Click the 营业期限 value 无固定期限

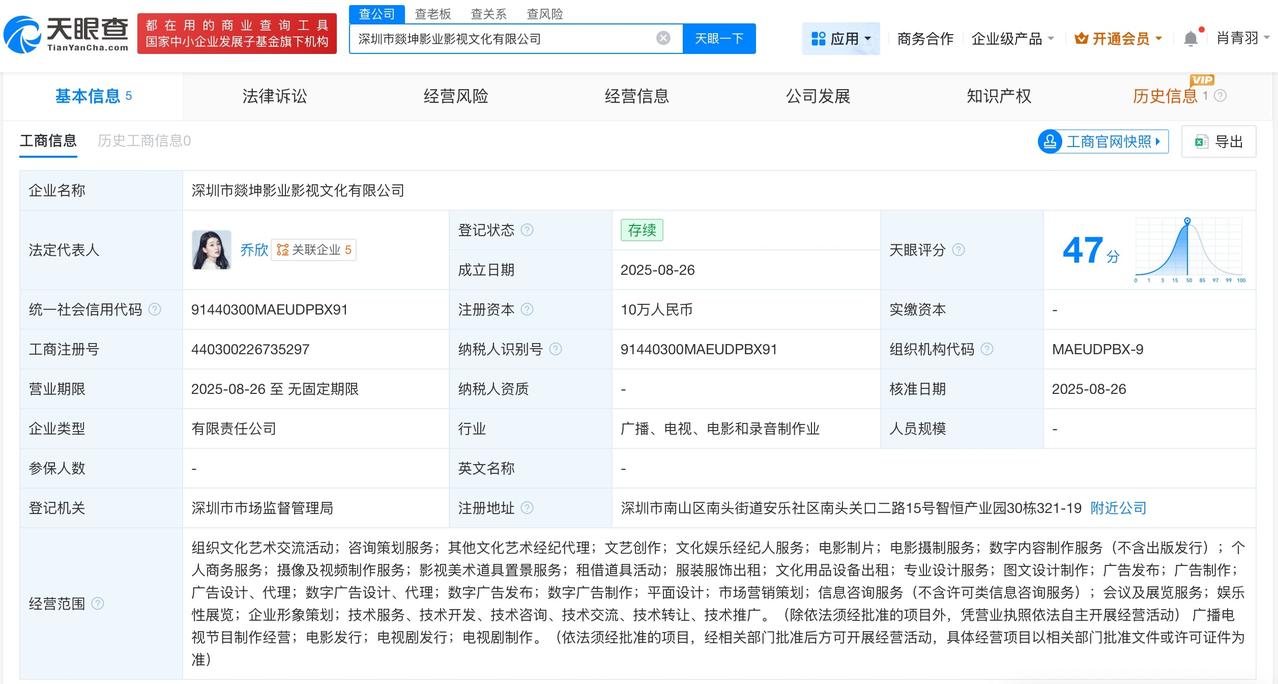[x=323, y=389]
